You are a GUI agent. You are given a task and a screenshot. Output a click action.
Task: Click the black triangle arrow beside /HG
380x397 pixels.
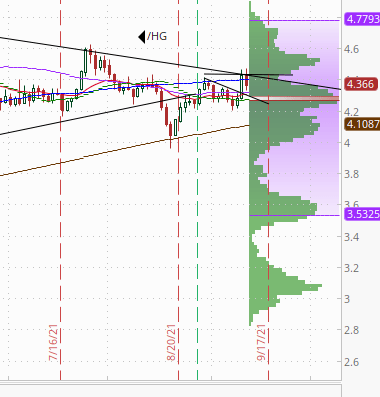pyautogui.click(x=142, y=37)
